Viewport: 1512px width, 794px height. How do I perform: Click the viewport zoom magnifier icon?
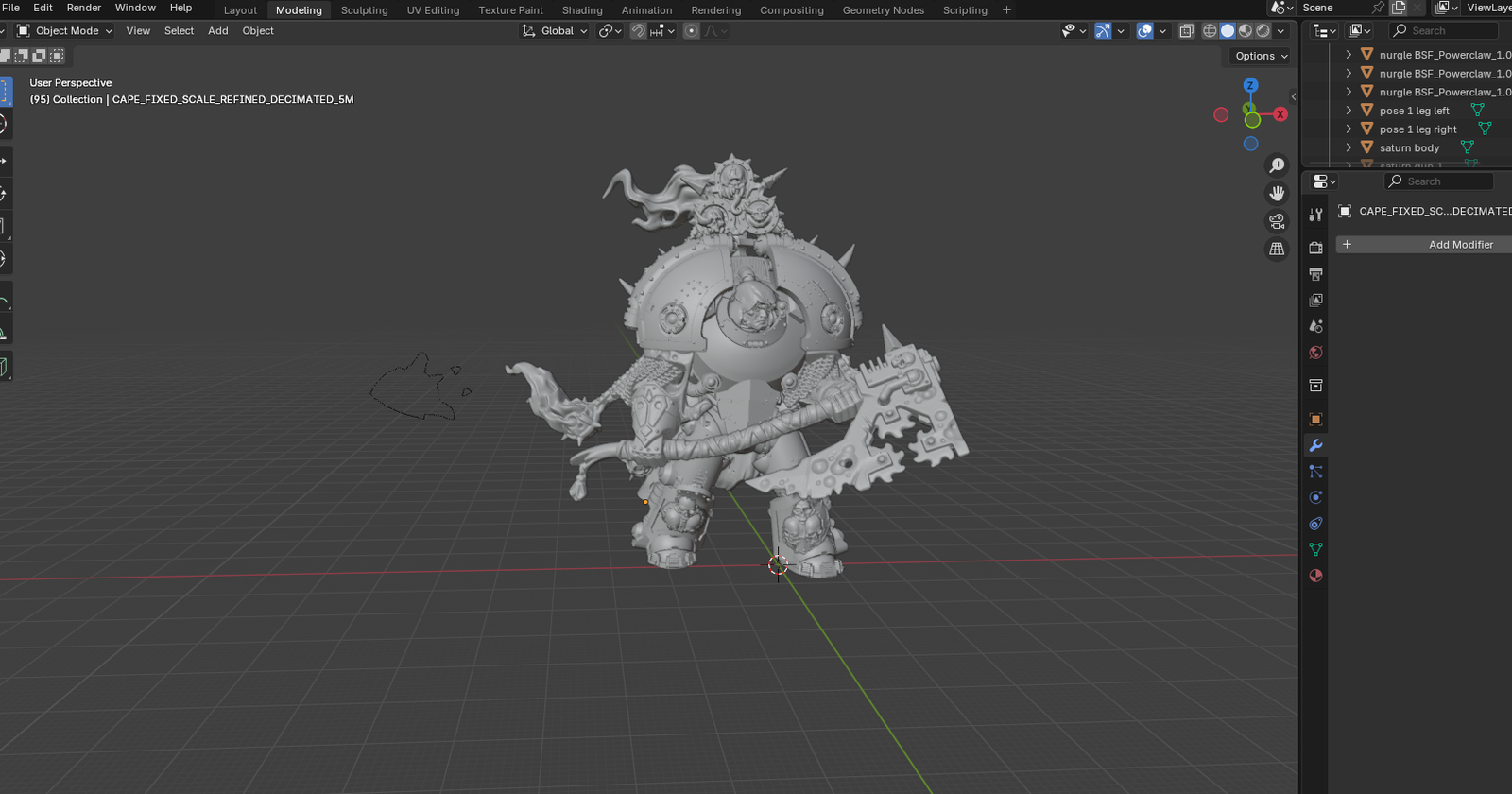[1277, 165]
